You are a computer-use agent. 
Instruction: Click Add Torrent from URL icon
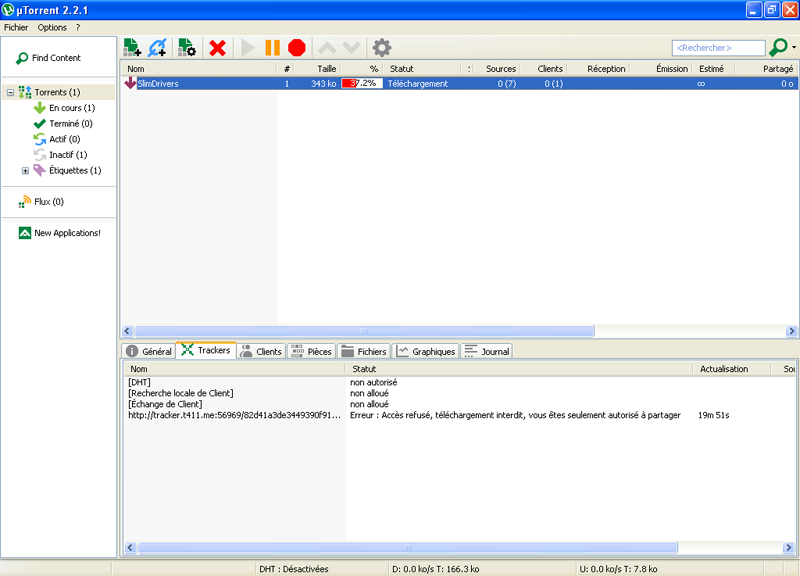(158, 47)
